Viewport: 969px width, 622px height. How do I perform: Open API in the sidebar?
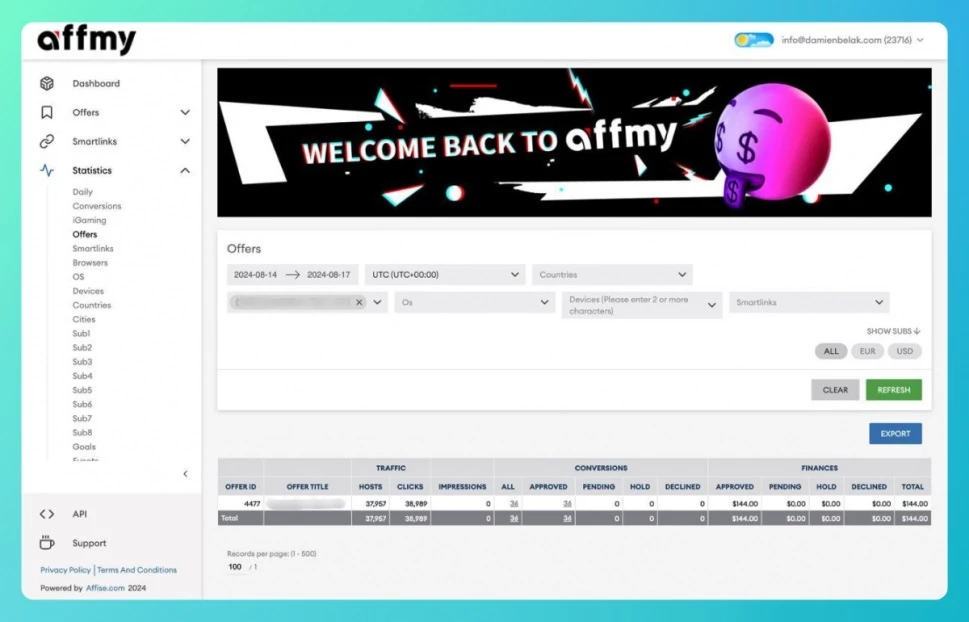point(80,514)
